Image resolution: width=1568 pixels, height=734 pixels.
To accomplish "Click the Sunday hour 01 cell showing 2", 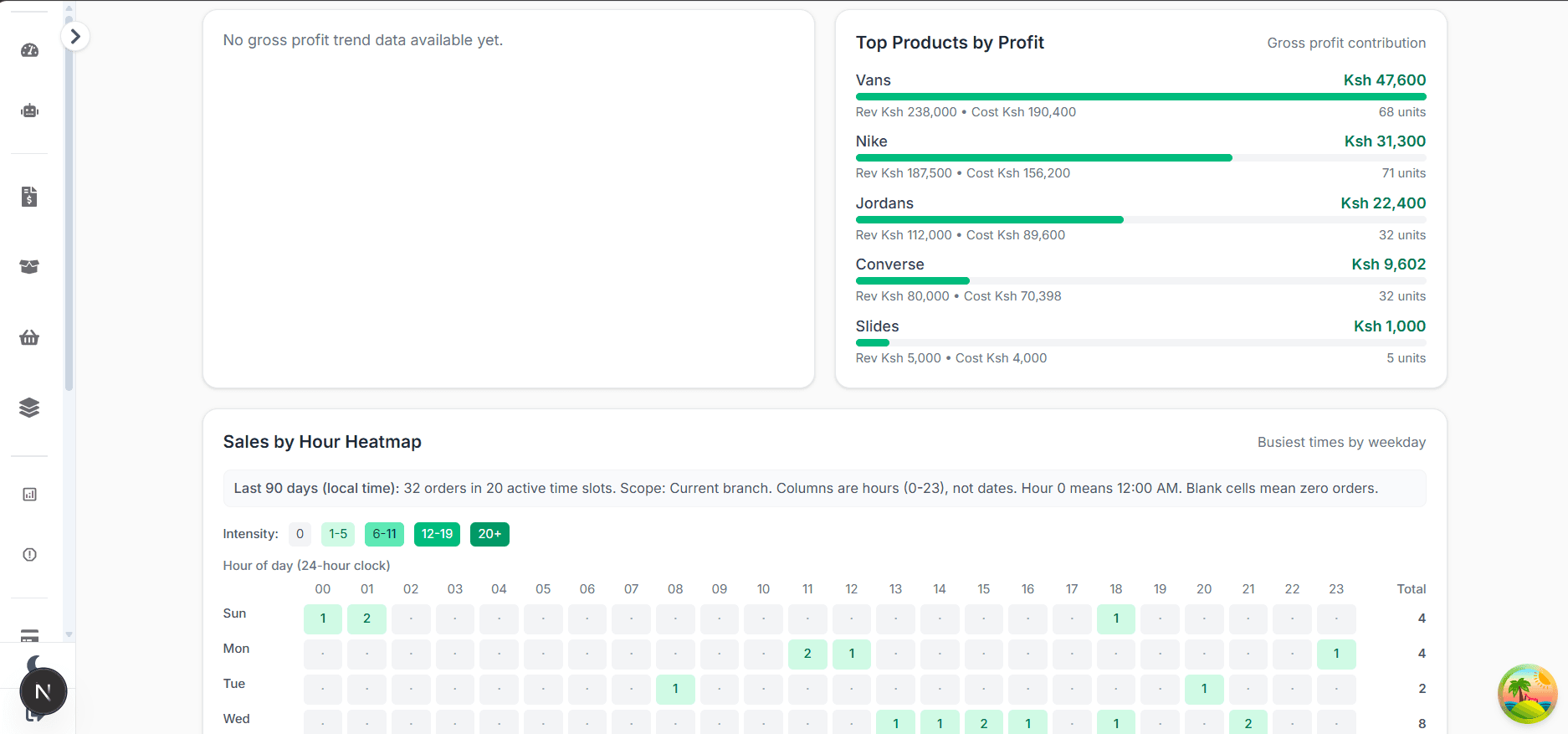I will click(366, 619).
